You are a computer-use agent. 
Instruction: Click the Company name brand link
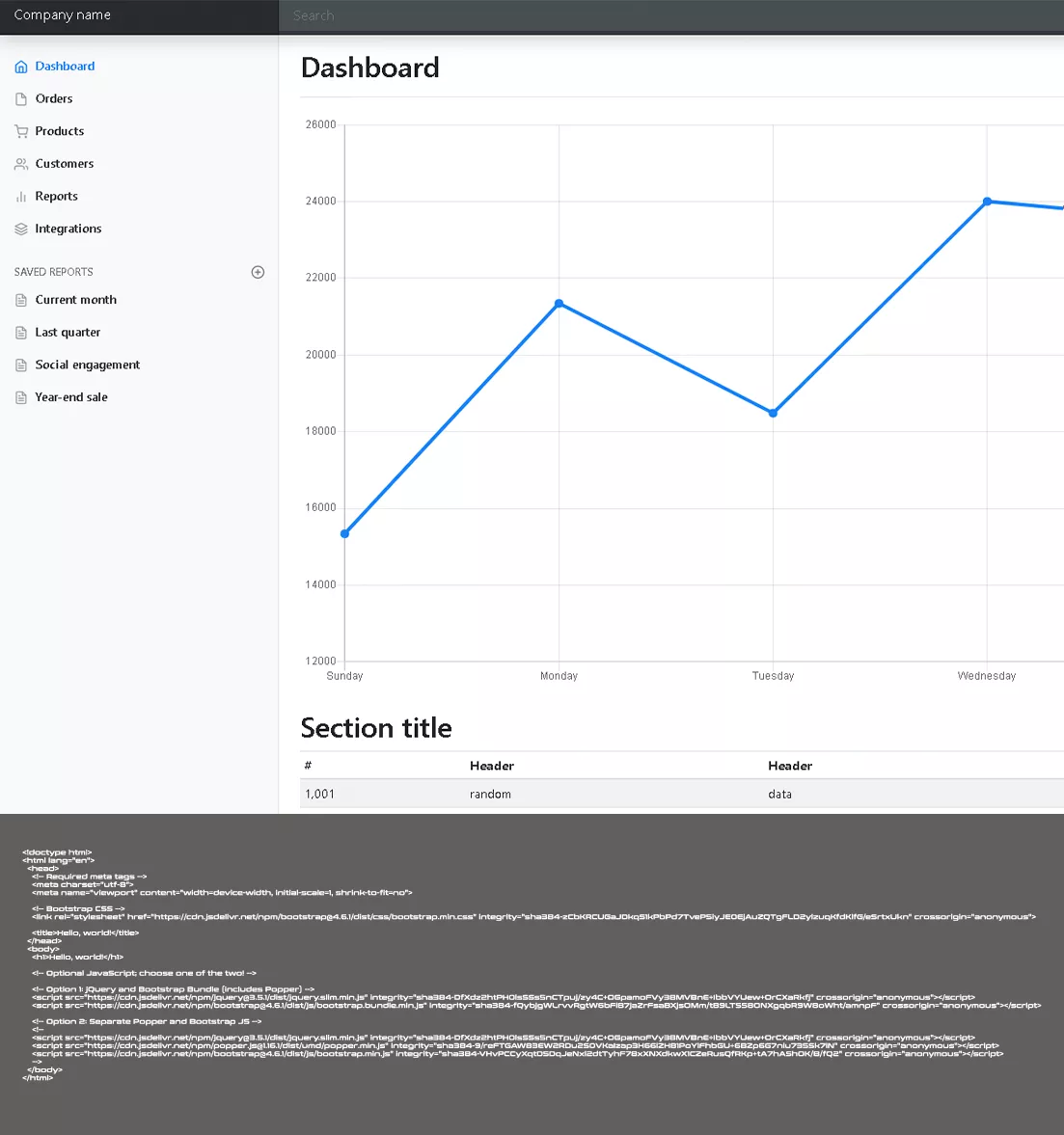(63, 15)
